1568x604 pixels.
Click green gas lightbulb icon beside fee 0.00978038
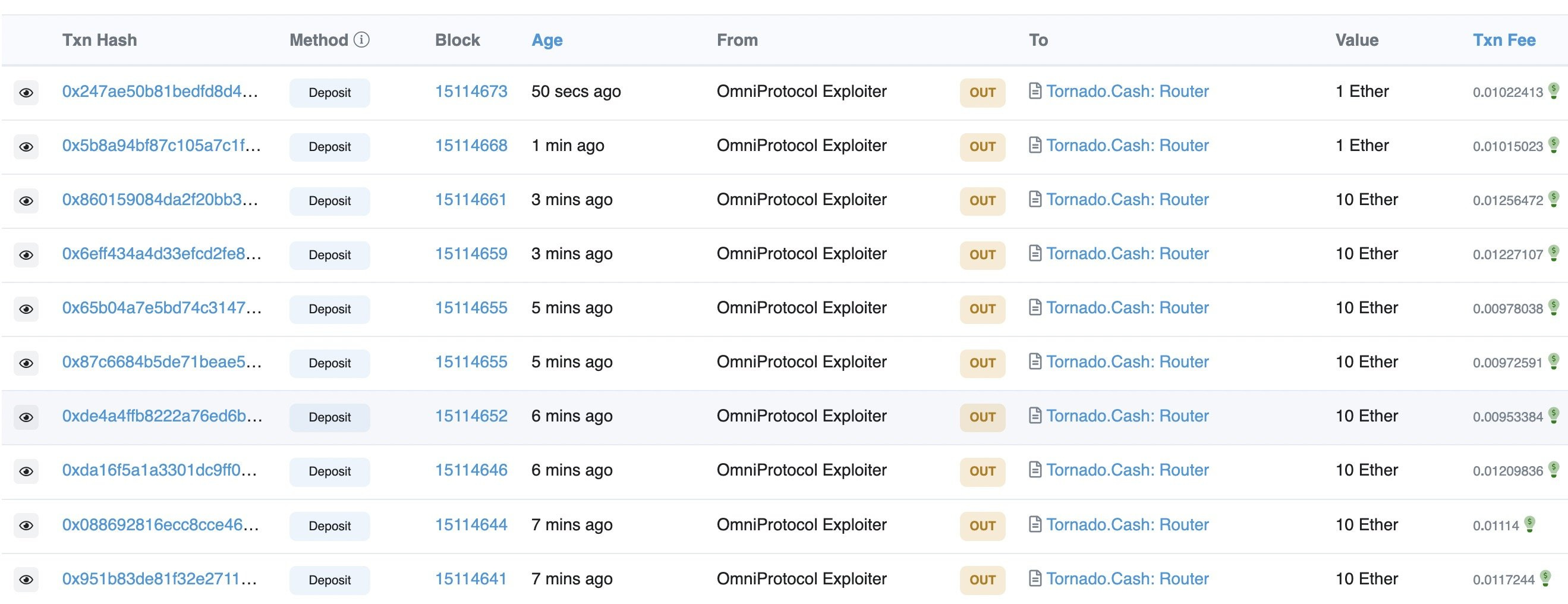point(1553,307)
